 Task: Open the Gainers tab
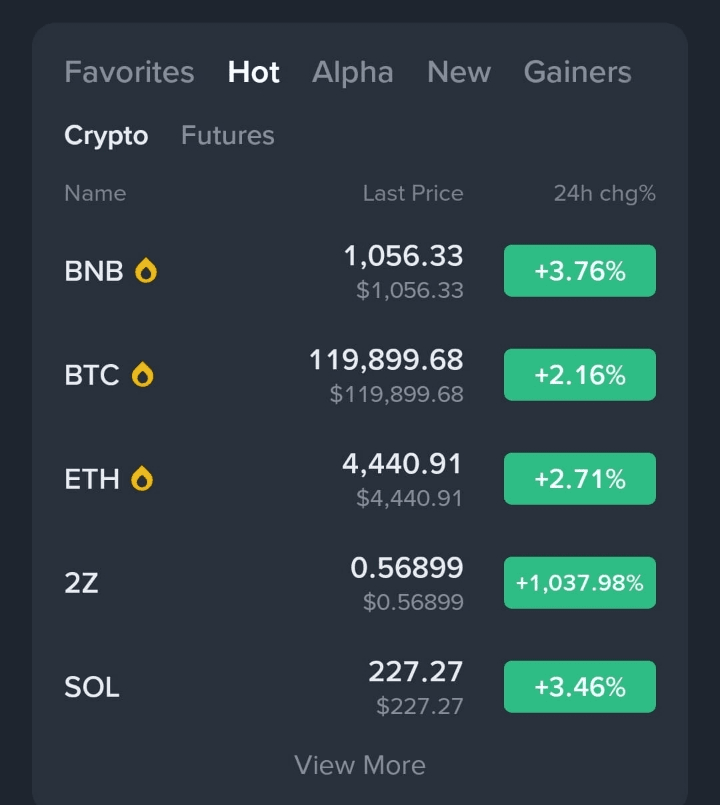pyautogui.click(x=577, y=72)
